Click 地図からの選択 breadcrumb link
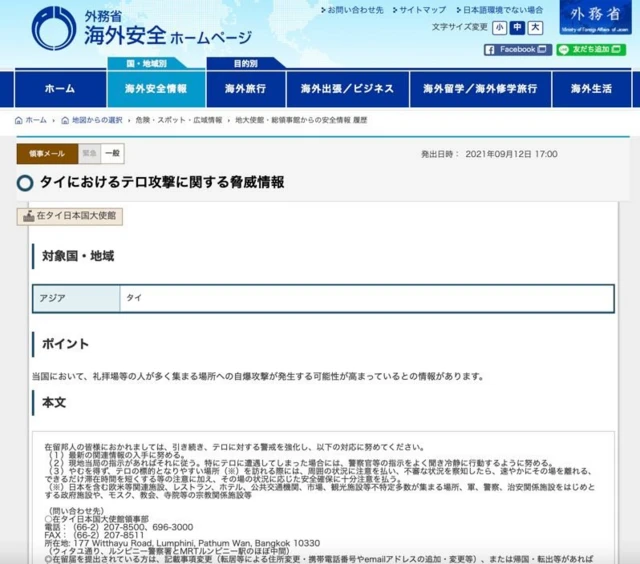 click(x=97, y=120)
